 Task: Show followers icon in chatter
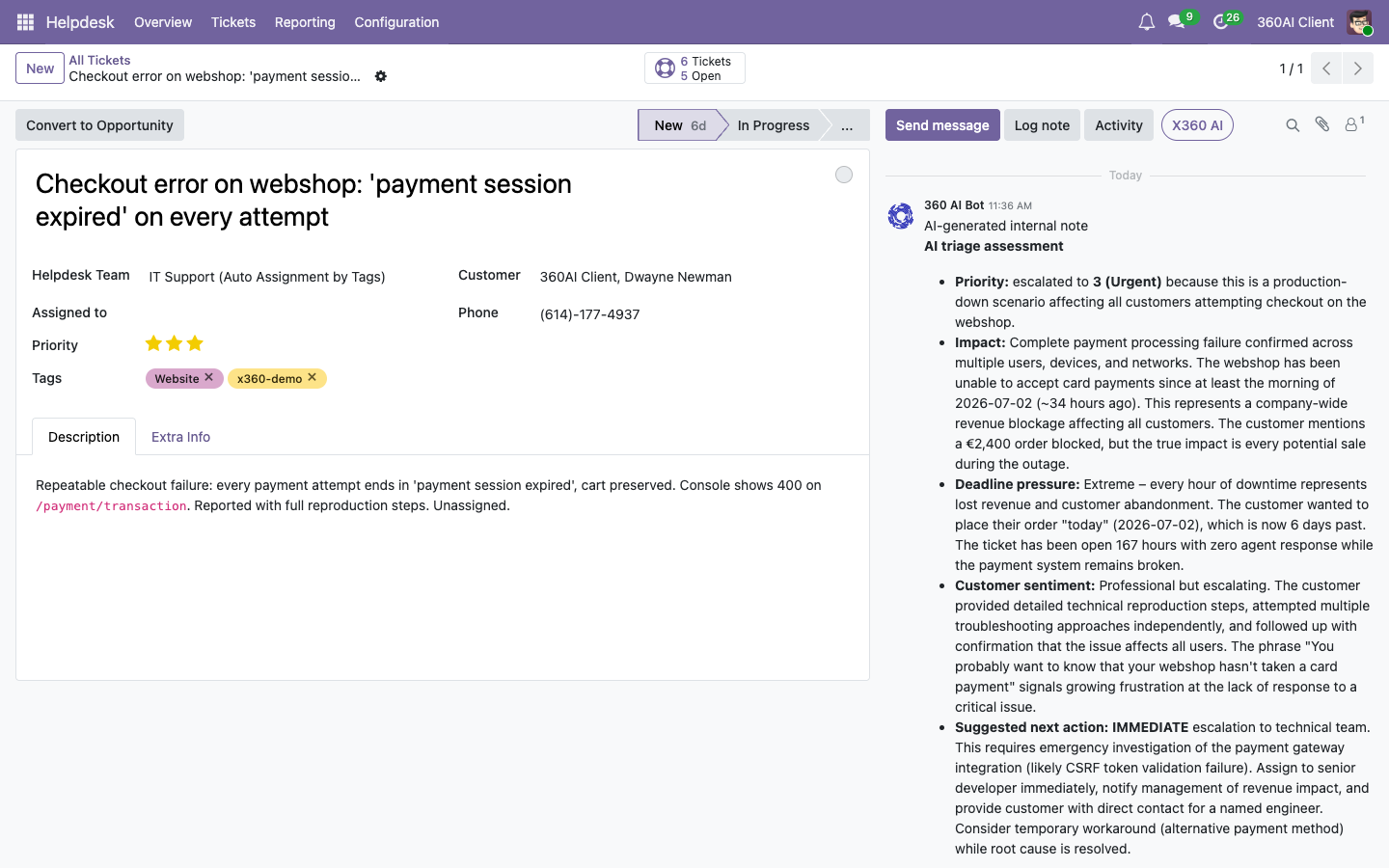tap(1354, 124)
